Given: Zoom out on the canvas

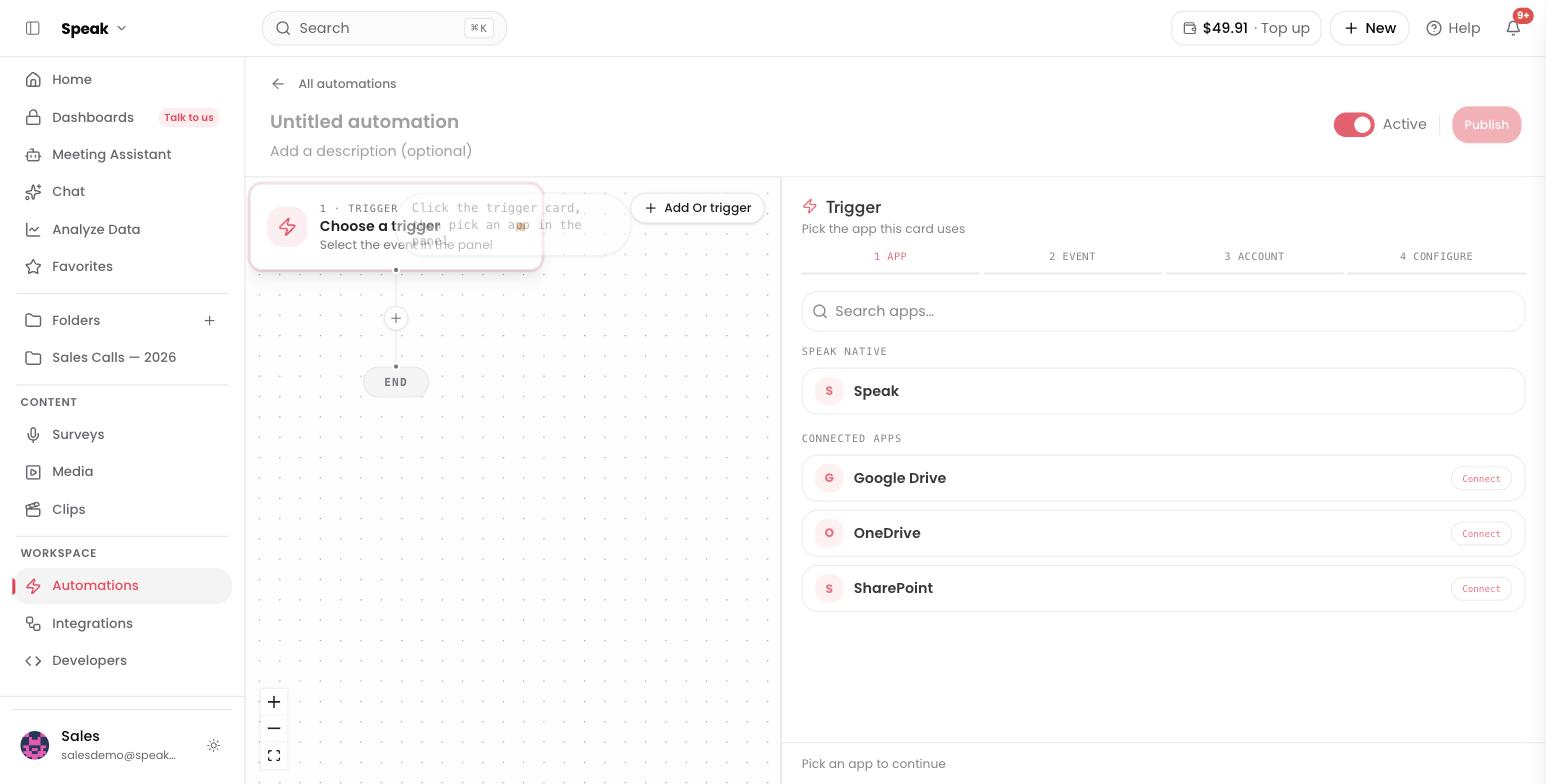Looking at the screenshot, I should [x=274, y=729].
